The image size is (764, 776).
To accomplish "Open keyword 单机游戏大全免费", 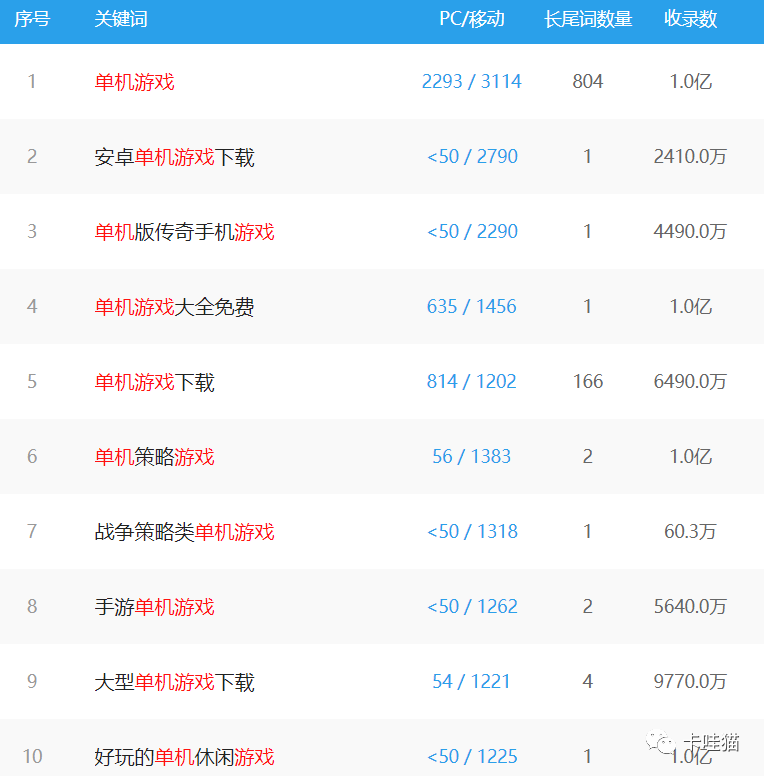I will pyautogui.click(x=174, y=307).
